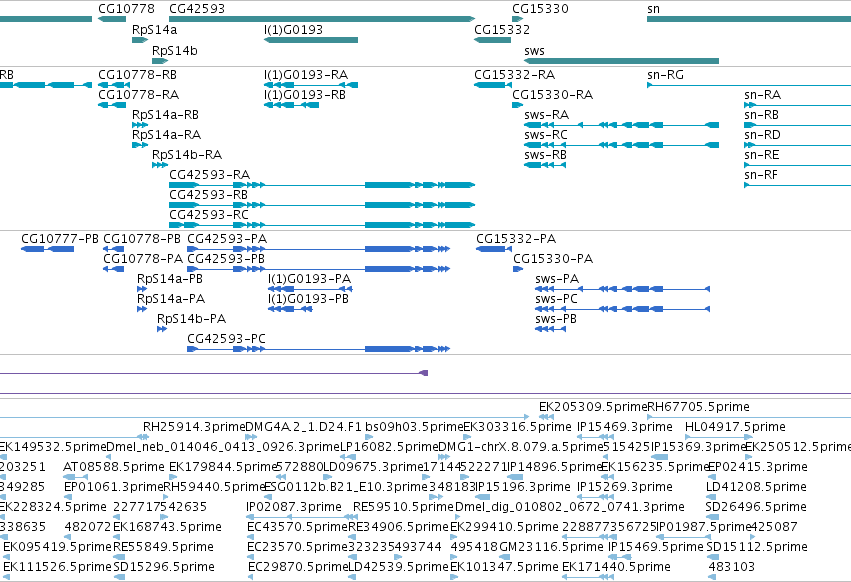
Task: Select transcript CG10778-RB
Action: pyautogui.click(x=112, y=85)
